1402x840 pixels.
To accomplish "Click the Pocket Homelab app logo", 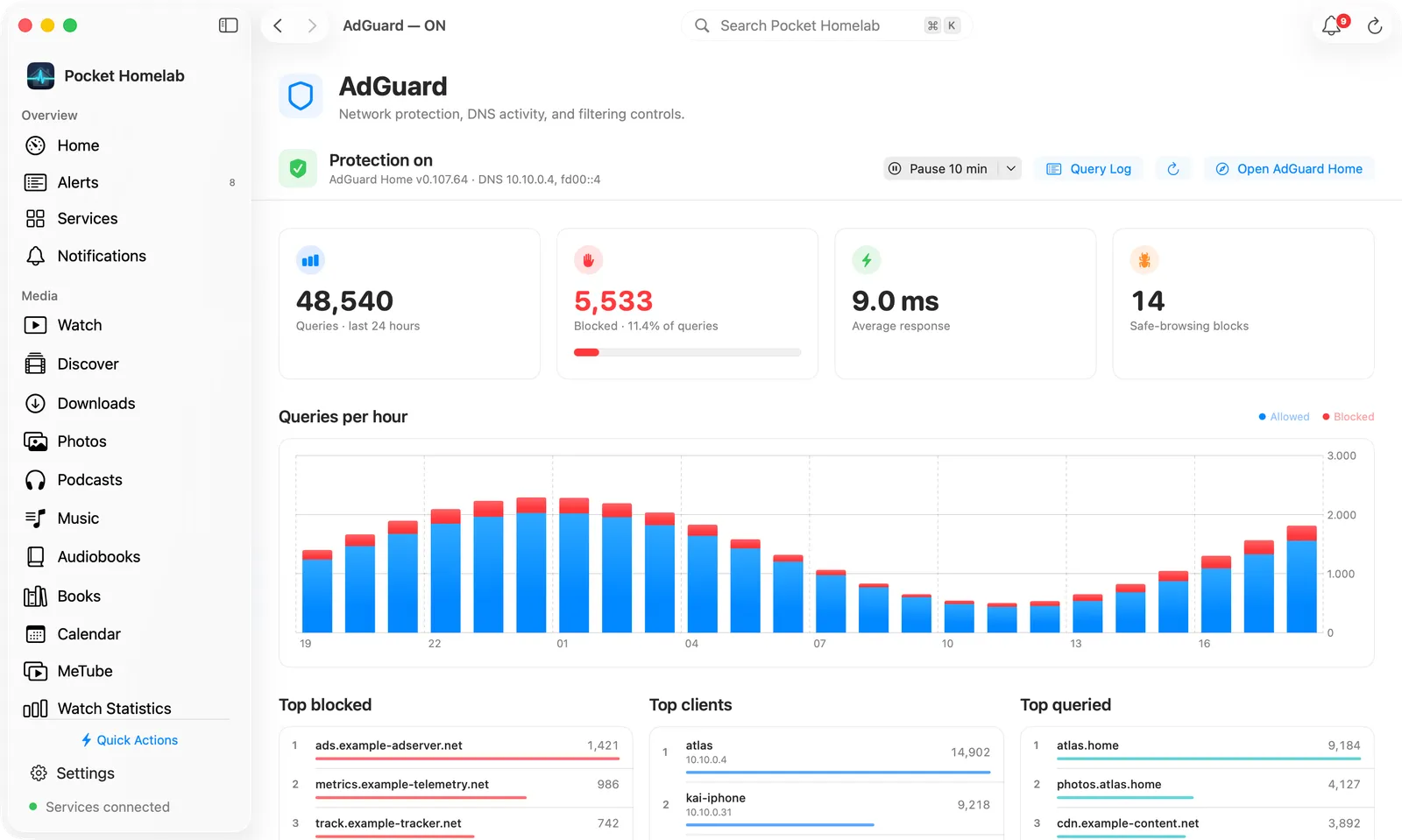I will point(40,76).
